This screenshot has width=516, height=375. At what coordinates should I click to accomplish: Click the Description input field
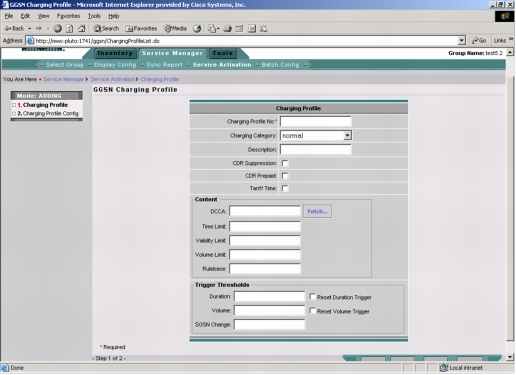point(316,150)
